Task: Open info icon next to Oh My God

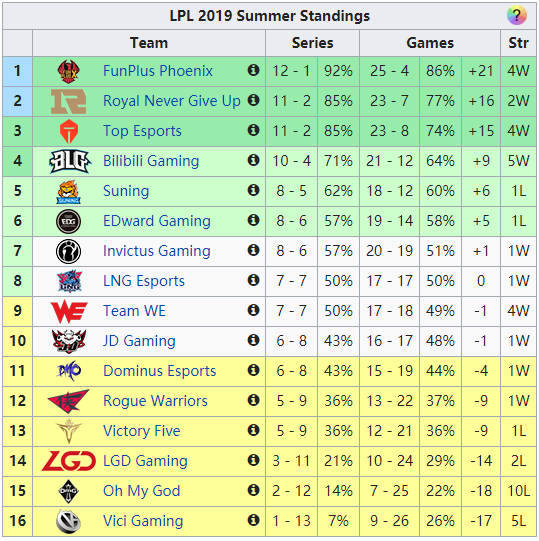Action: (x=253, y=490)
